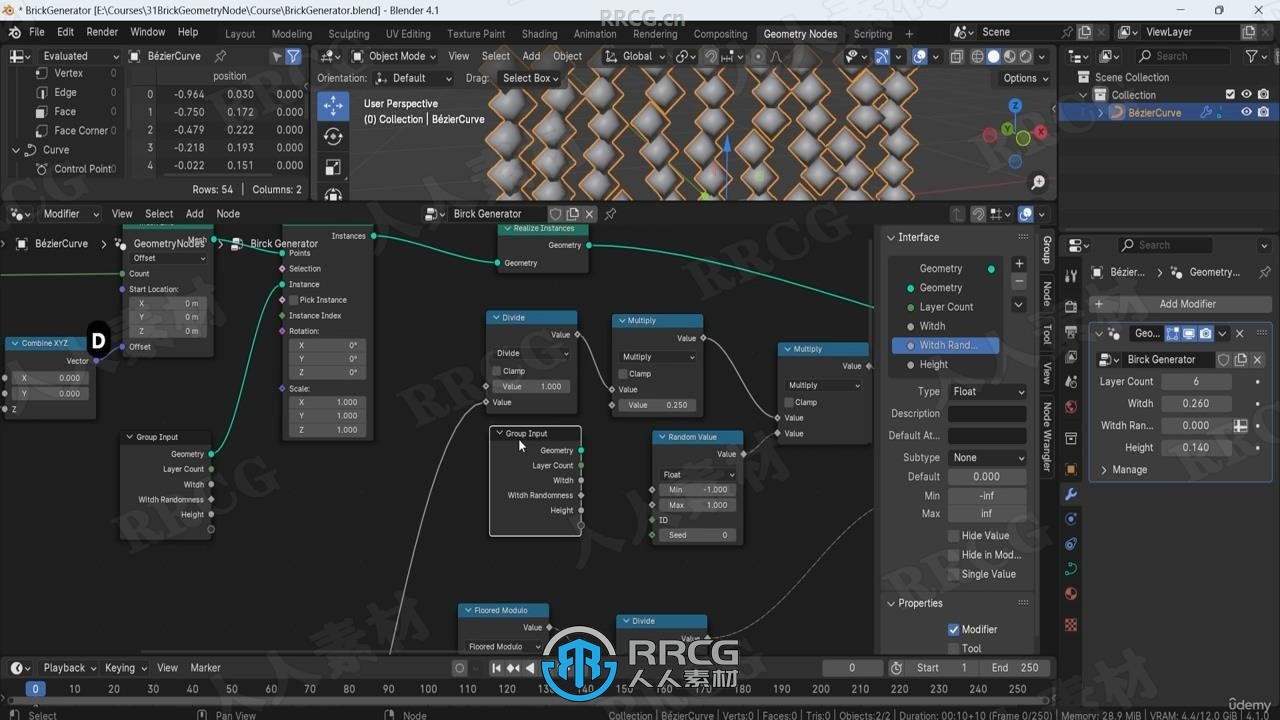Click the fake user shield in node editor header

coord(555,214)
